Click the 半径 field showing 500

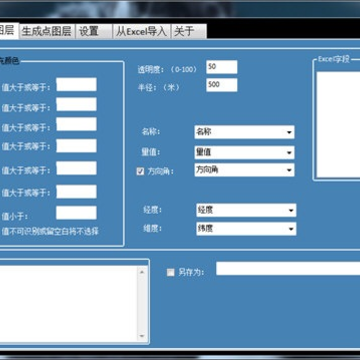(222, 85)
